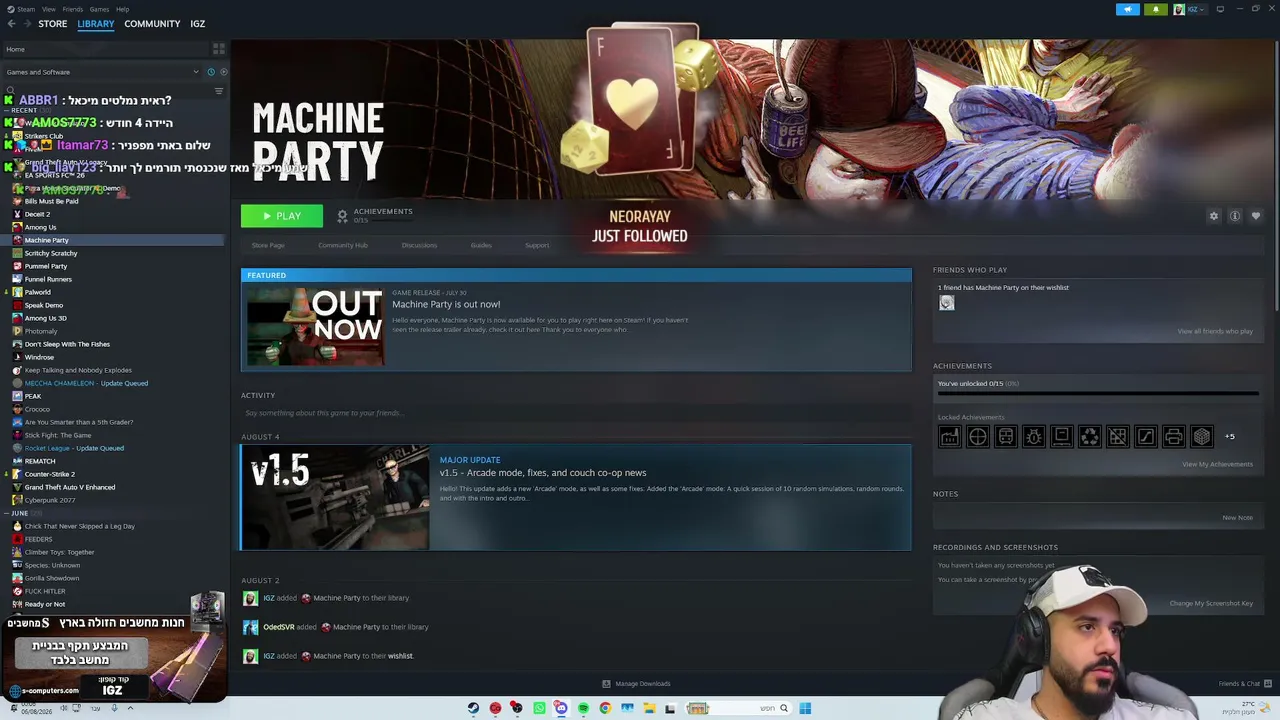This screenshot has width=1280, height=720.
Task: Expand the +5 more achievements
Action: [1230, 436]
